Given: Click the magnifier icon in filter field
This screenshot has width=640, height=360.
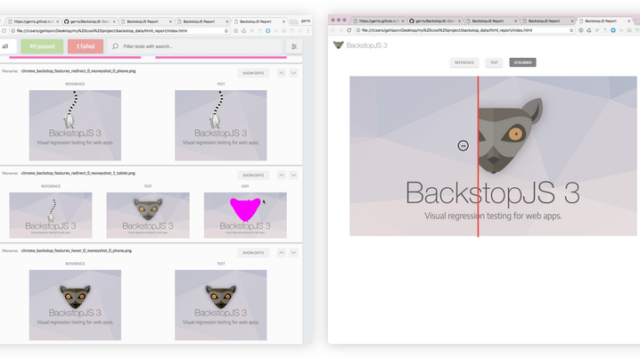Looking at the screenshot, I should coord(115,47).
